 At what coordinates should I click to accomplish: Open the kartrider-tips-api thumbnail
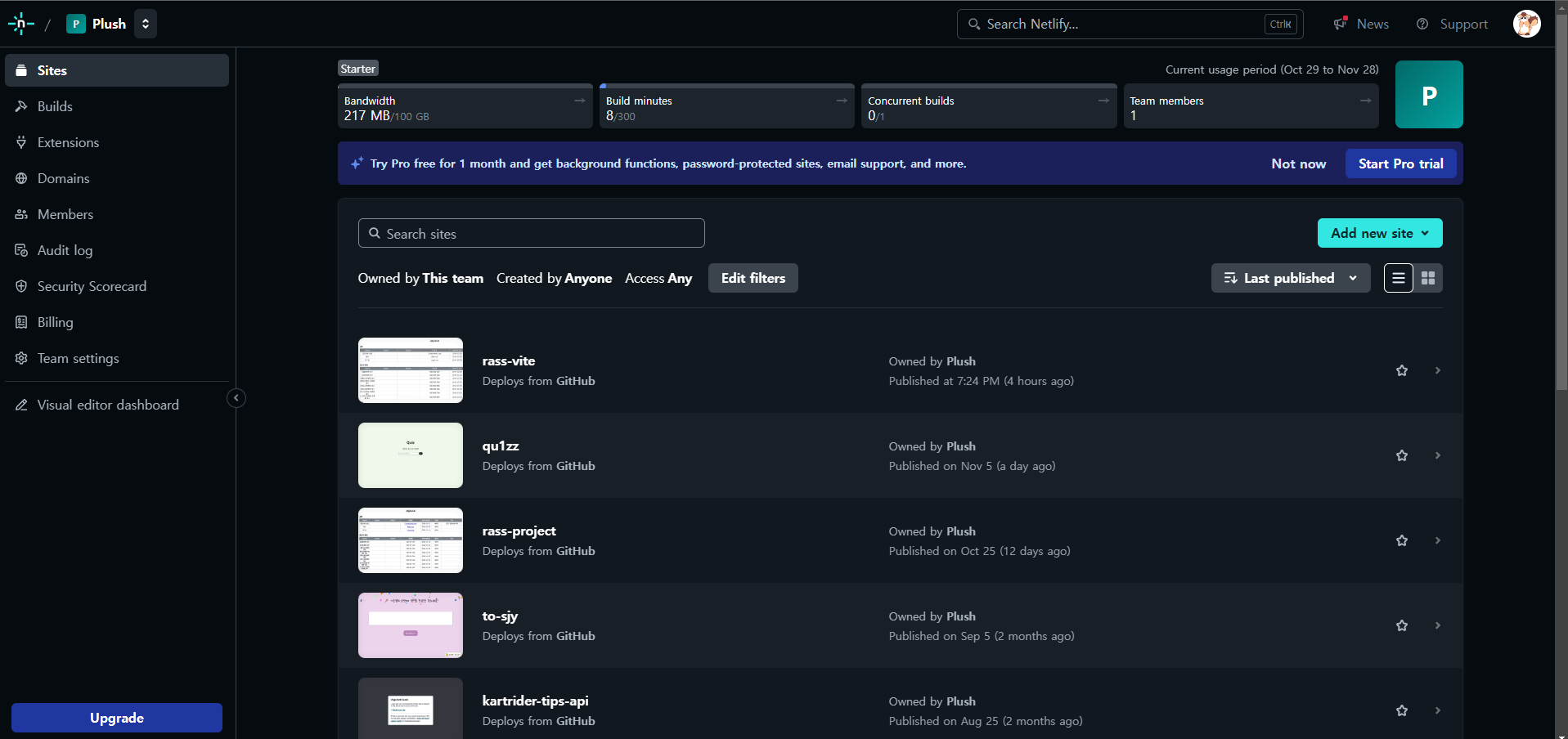click(411, 708)
